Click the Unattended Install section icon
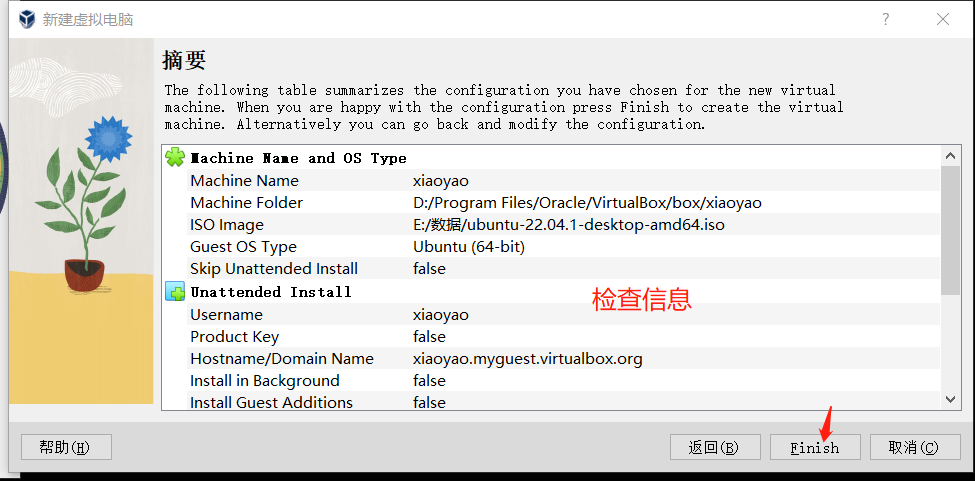975x481 pixels. [x=175, y=291]
